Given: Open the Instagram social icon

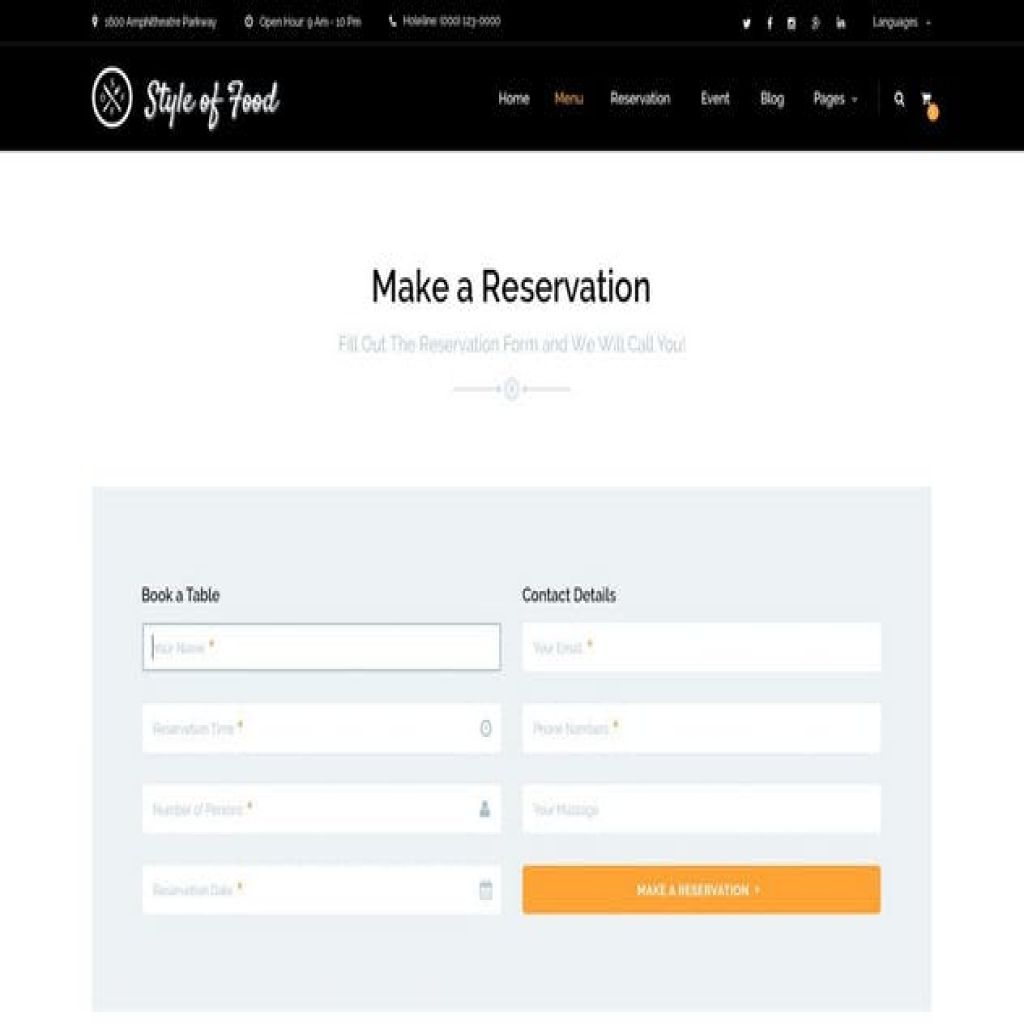Looking at the screenshot, I should (x=792, y=24).
